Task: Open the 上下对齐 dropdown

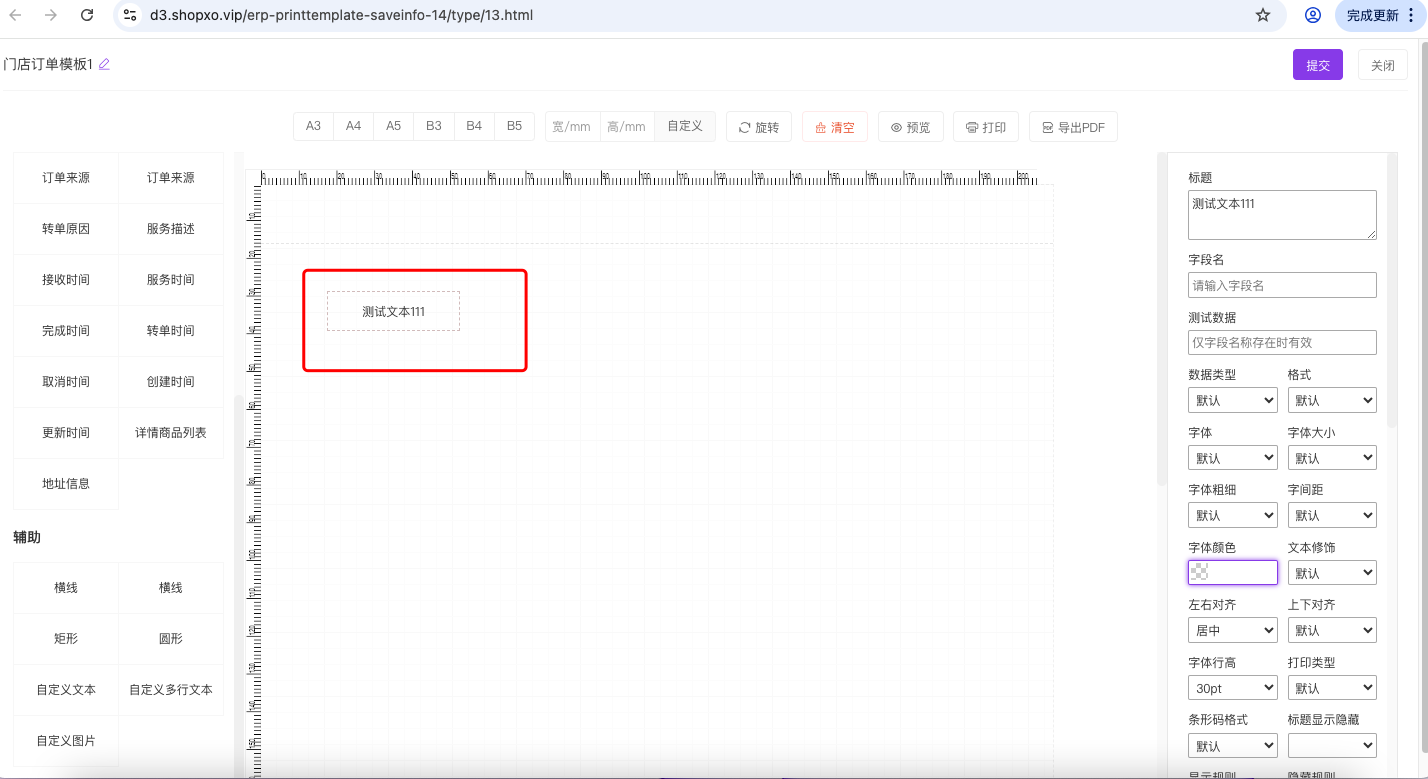Action: pyautogui.click(x=1332, y=631)
